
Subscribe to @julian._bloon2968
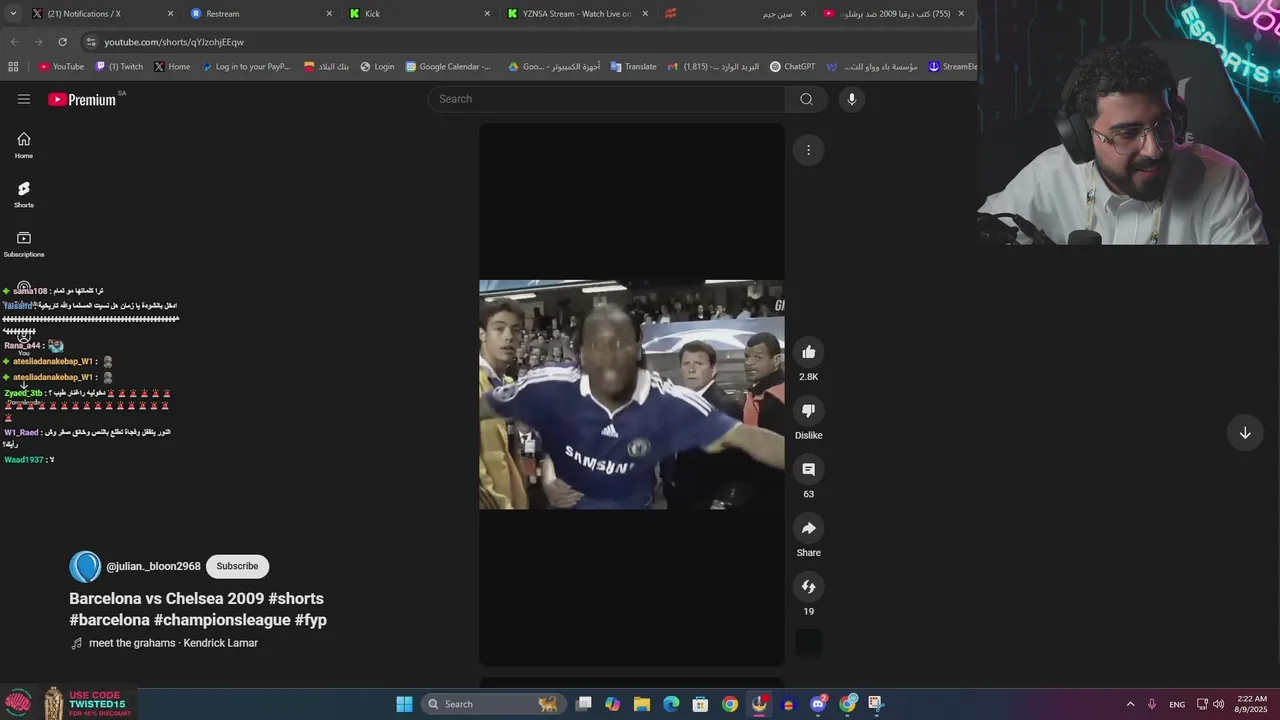click(x=237, y=566)
